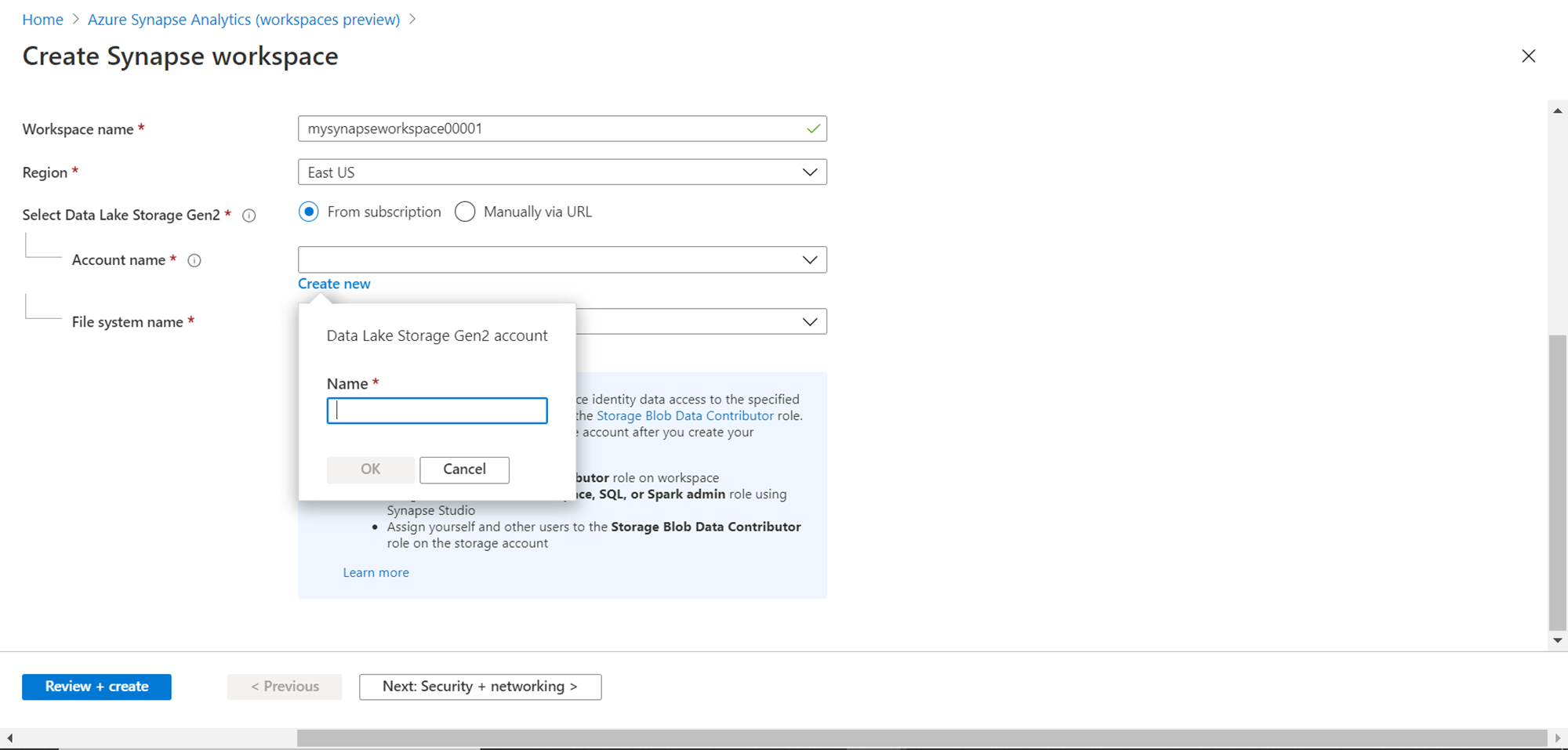Screen dimensions: 1568x750
Task: Click the Workspace name input field
Action: coord(562,129)
